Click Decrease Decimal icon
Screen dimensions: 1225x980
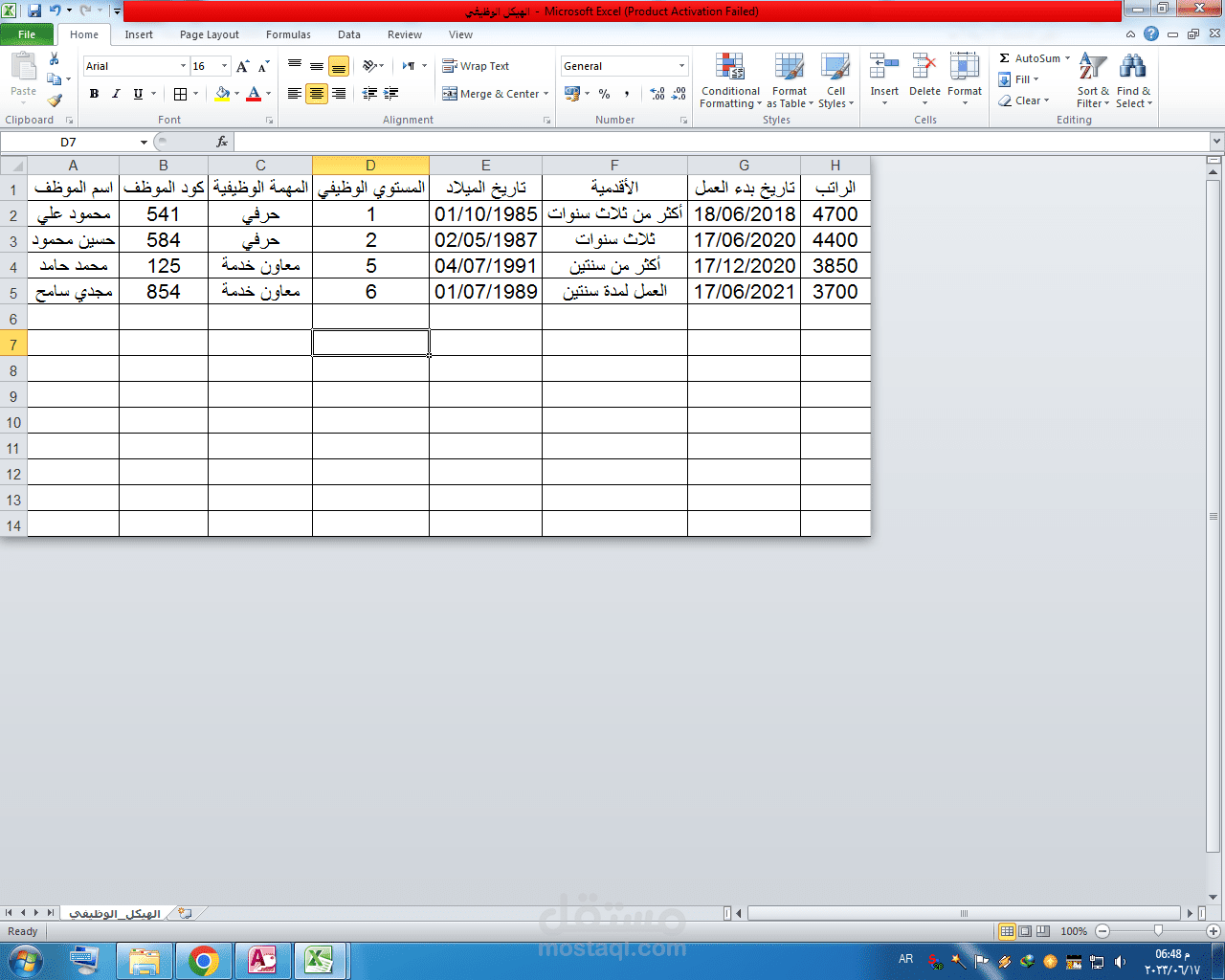point(679,94)
